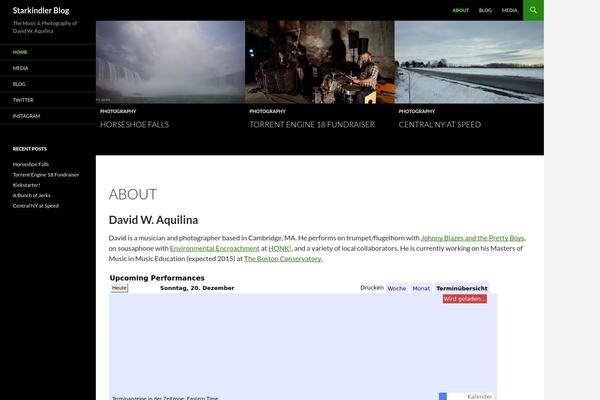Viewport: 600px width, 400px height.
Task: Open the TORRENT ENGINE 18 FUNDRAISER title
Action: pos(312,124)
